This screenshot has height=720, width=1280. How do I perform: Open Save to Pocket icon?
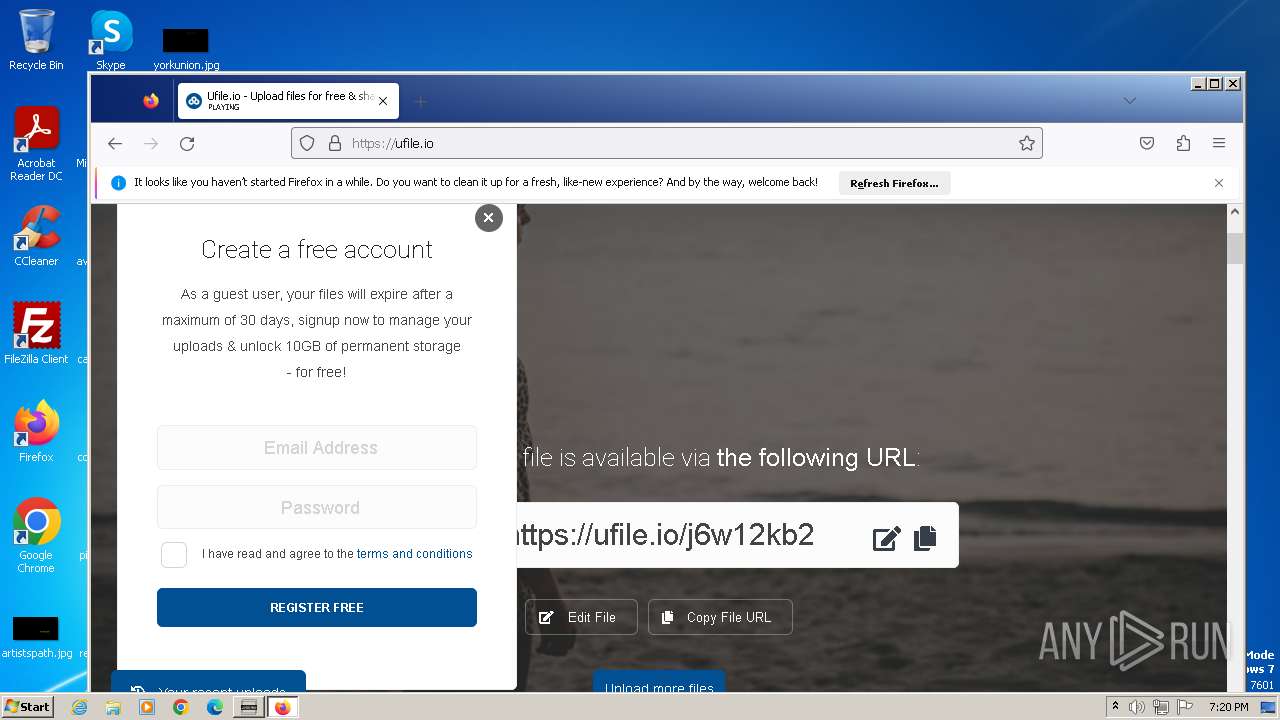tap(1147, 143)
